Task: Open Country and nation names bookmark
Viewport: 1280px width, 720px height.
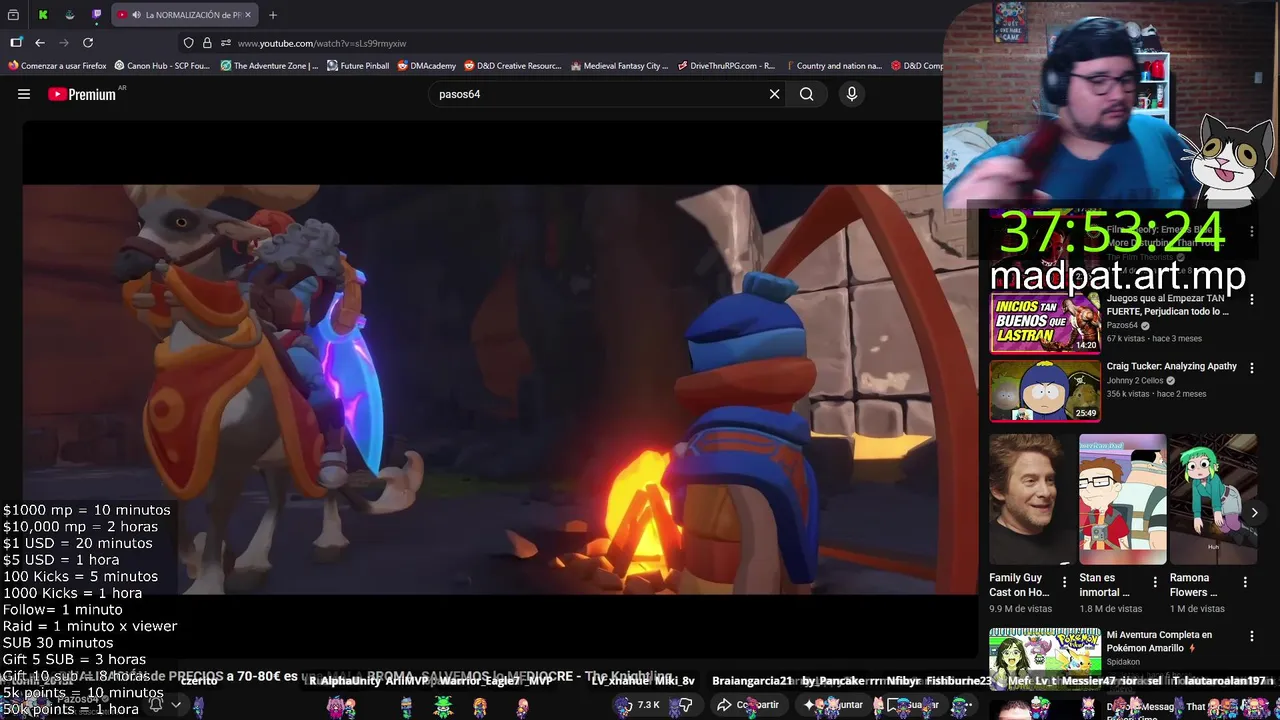Action: [833, 66]
